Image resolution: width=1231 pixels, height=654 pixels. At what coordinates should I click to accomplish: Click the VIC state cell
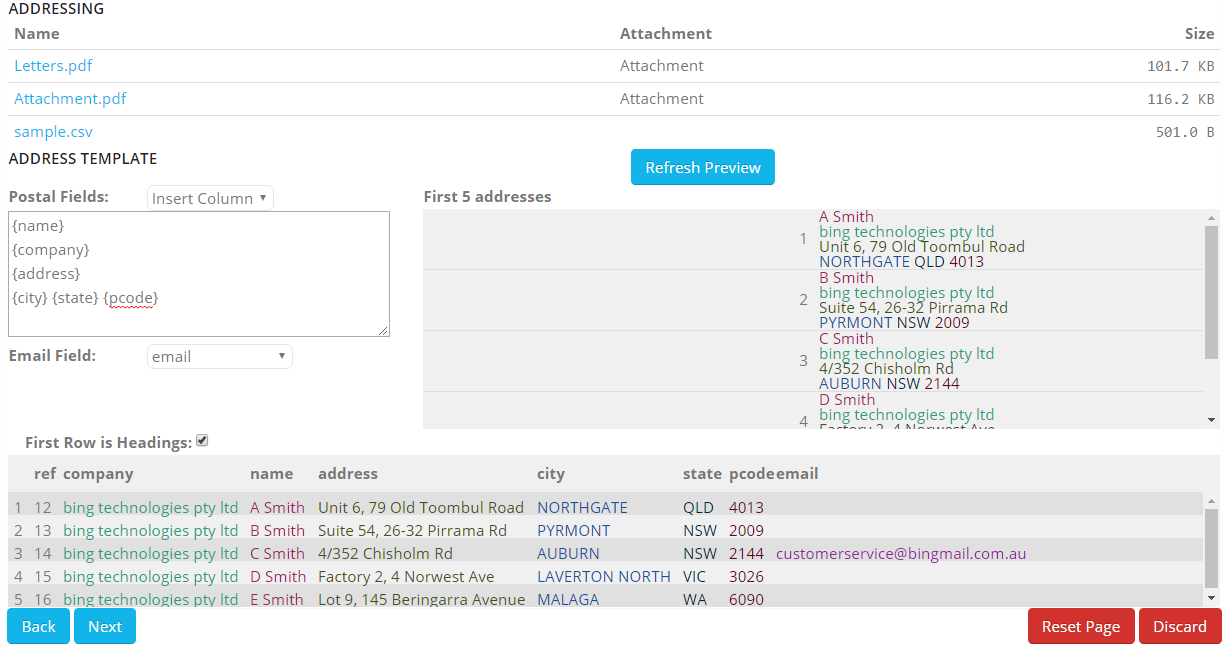click(695, 577)
